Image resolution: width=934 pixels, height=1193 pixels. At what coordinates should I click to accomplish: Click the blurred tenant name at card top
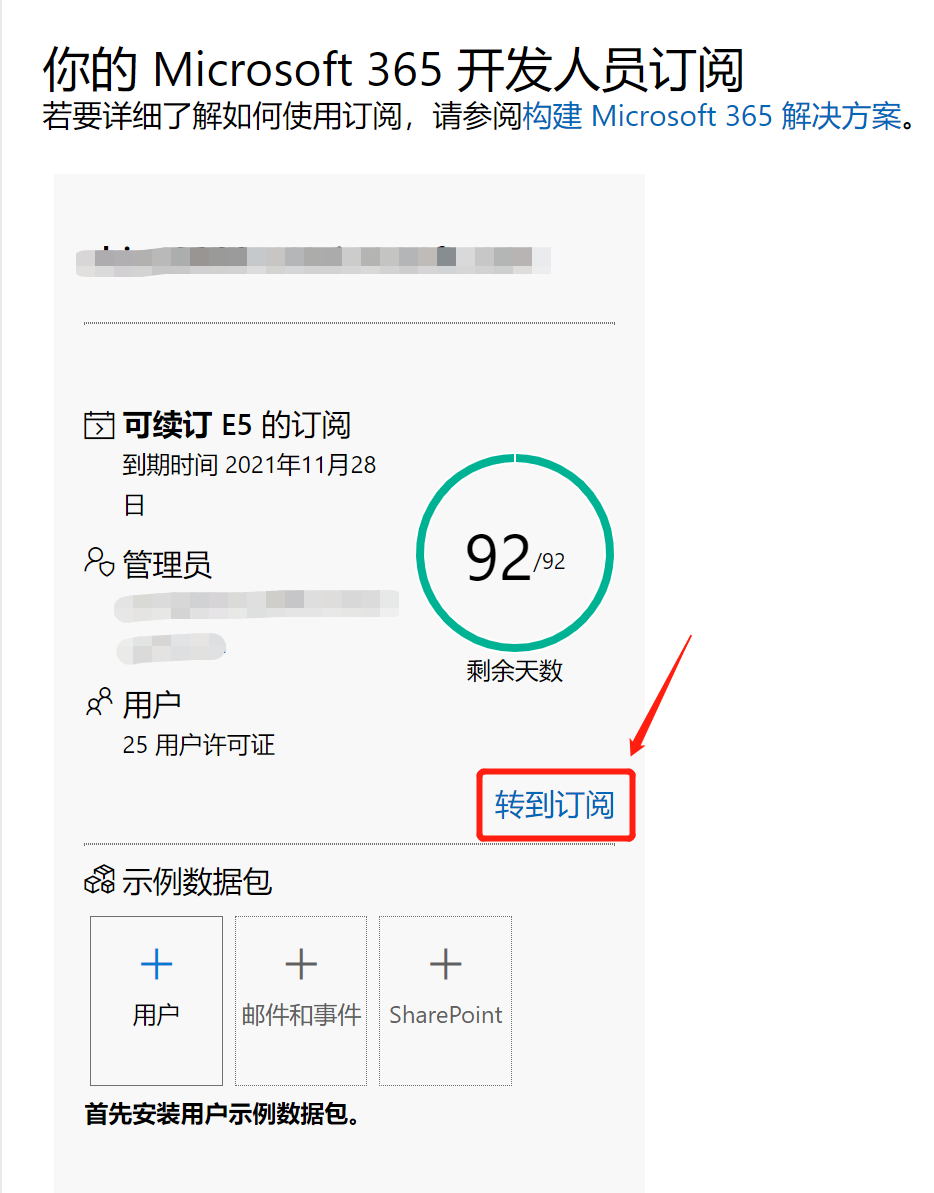click(313, 261)
